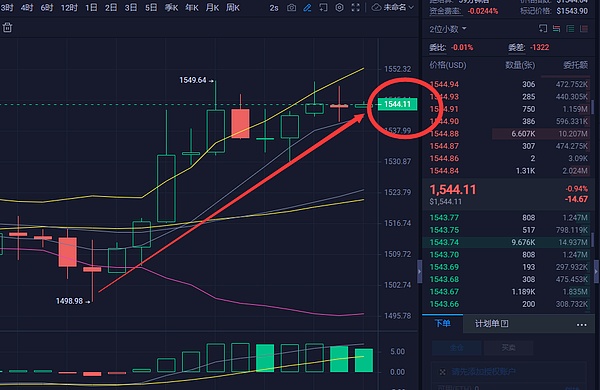
Task: Switch to 季K quarterly candles
Action: pyautogui.click(x=171, y=8)
